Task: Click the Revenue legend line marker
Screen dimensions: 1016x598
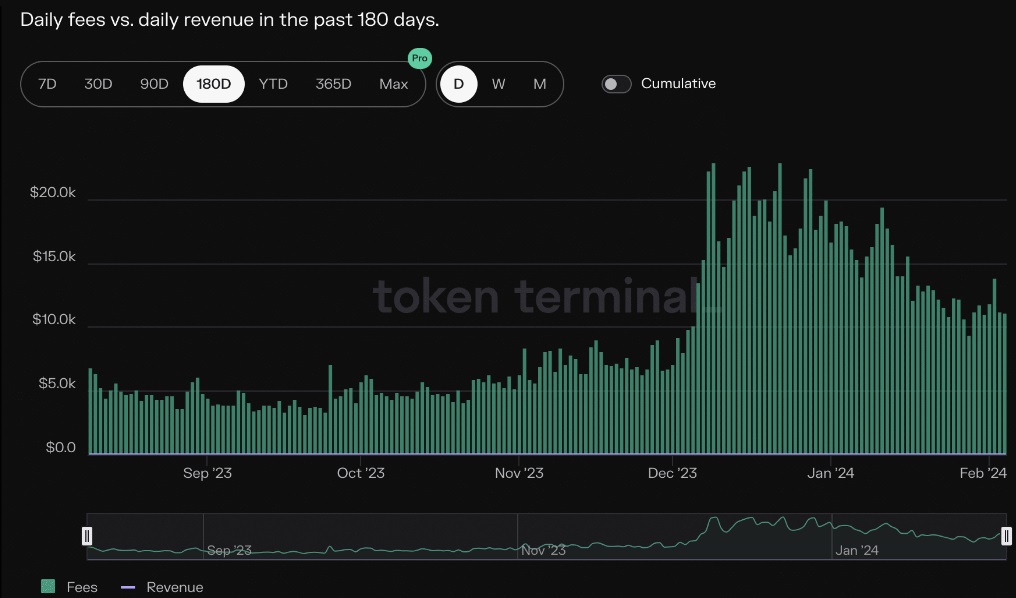Action: pyautogui.click(x=128, y=587)
